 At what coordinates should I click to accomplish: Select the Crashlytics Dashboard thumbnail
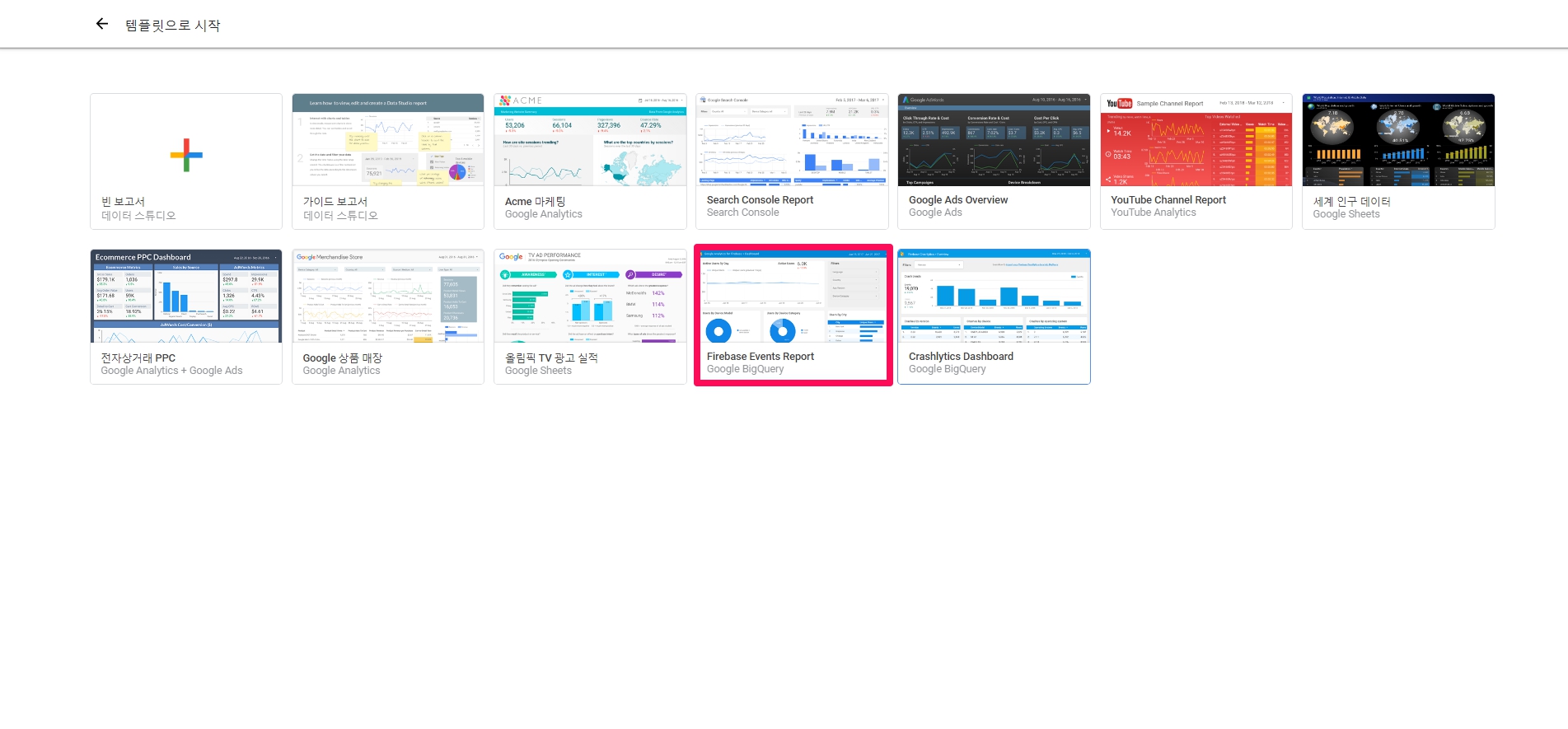[994, 297]
